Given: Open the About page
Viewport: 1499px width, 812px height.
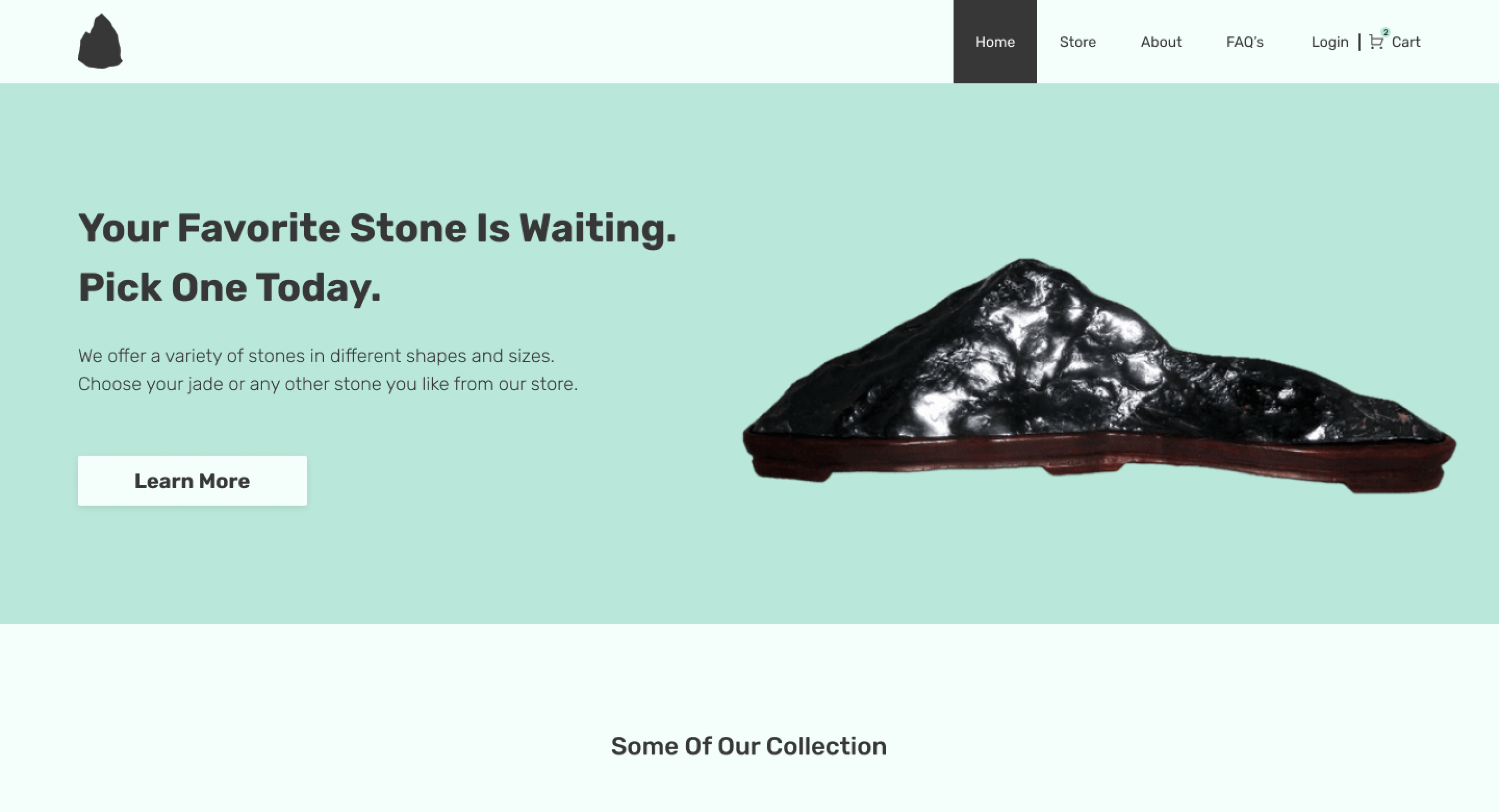Looking at the screenshot, I should pos(1161,42).
